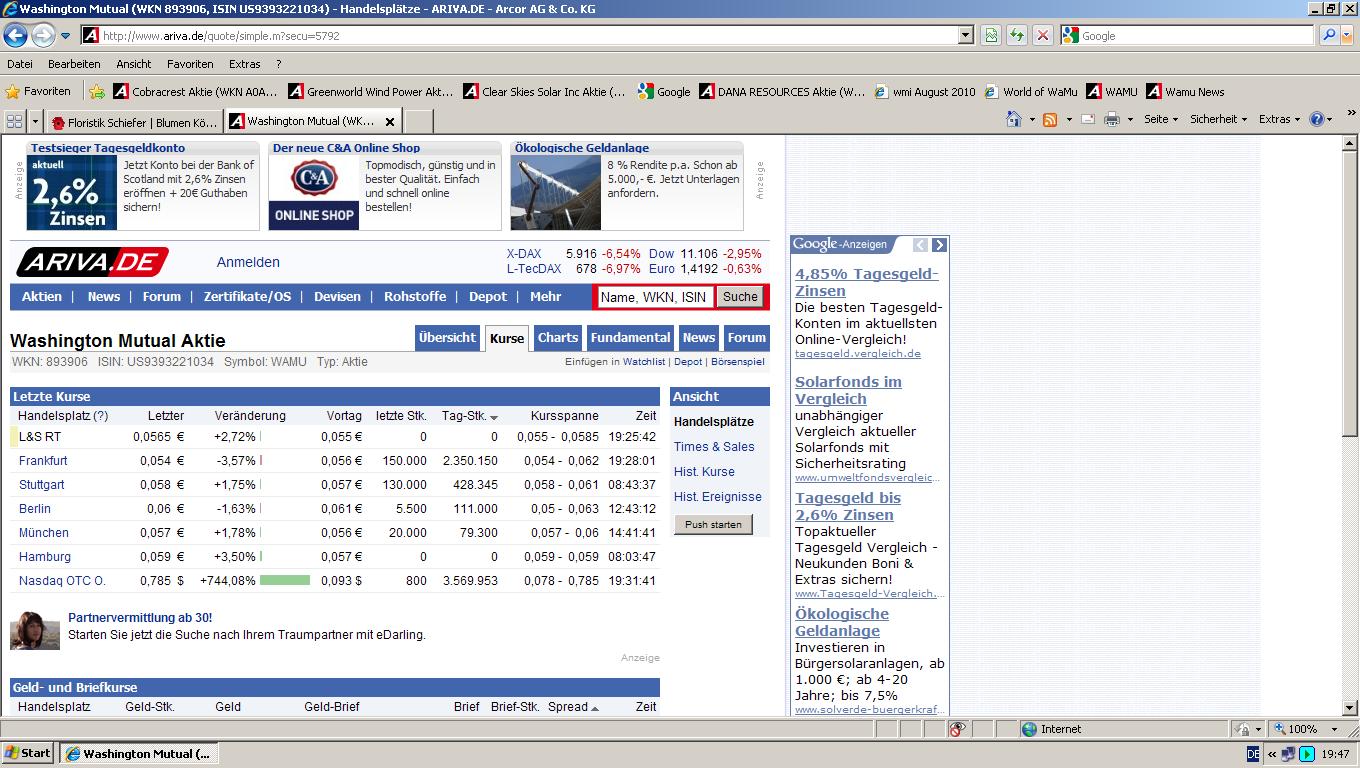Image resolution: width=1360 pixels, height=768 pixels.
Task: Open the Recent Pages dropdown arrow
Action: 66,36
